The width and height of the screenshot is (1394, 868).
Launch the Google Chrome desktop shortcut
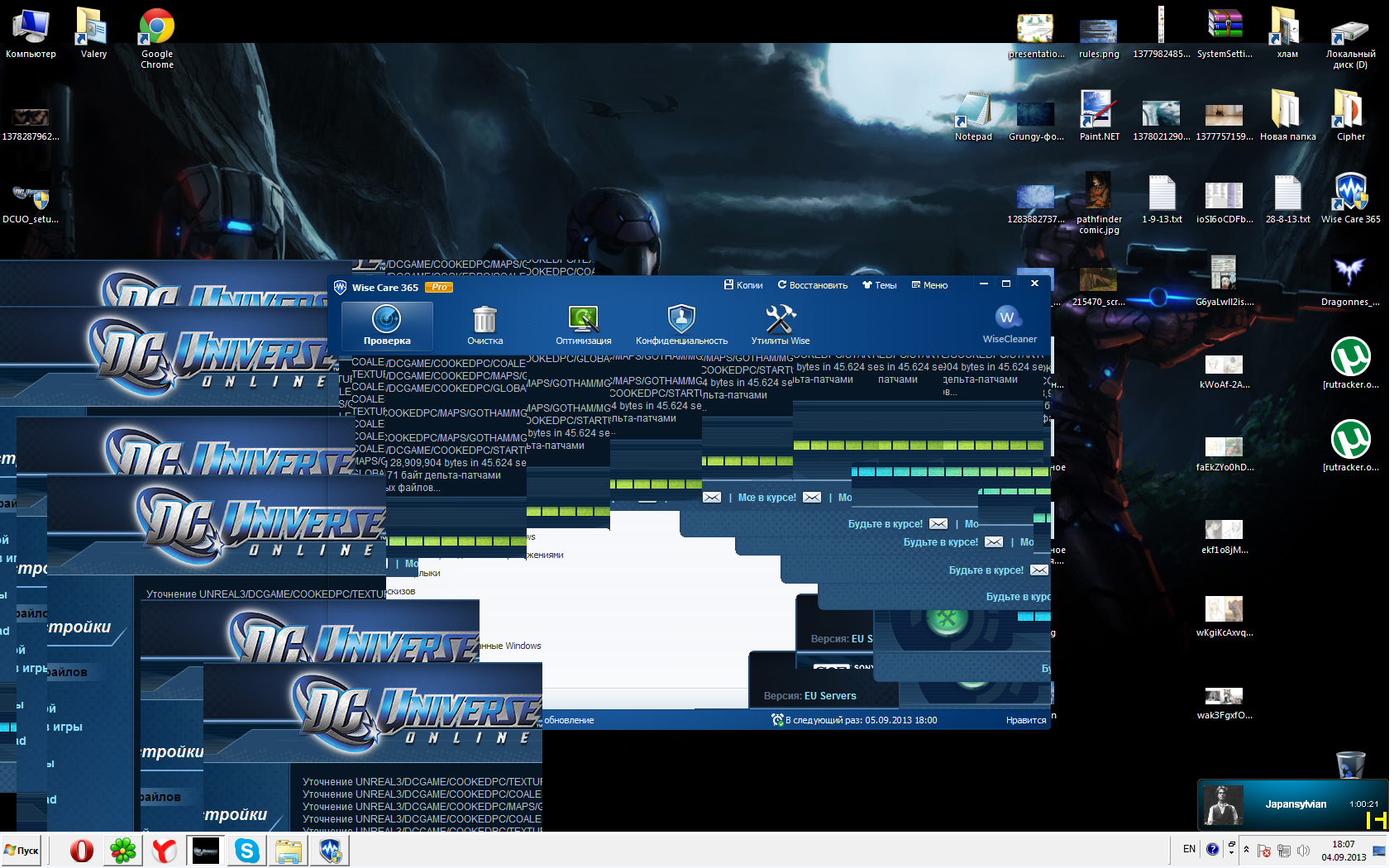click(157, 39)
